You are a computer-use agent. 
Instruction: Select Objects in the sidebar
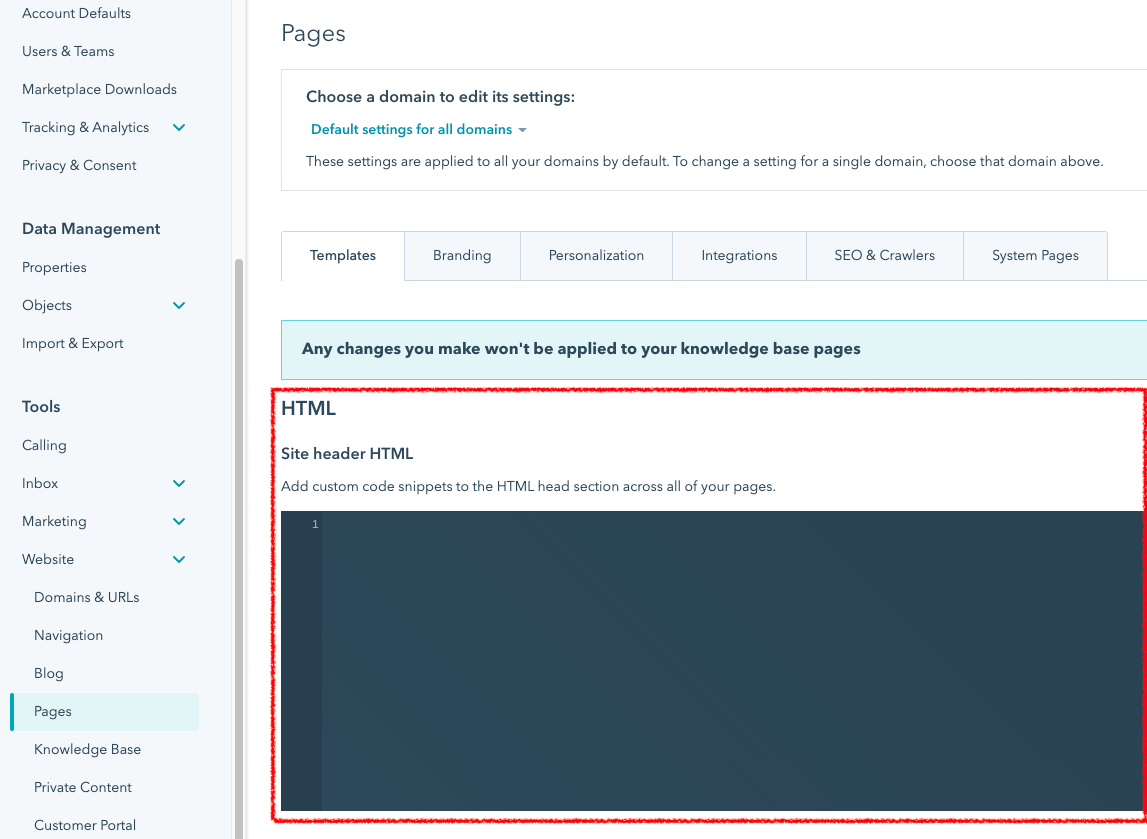47,305
